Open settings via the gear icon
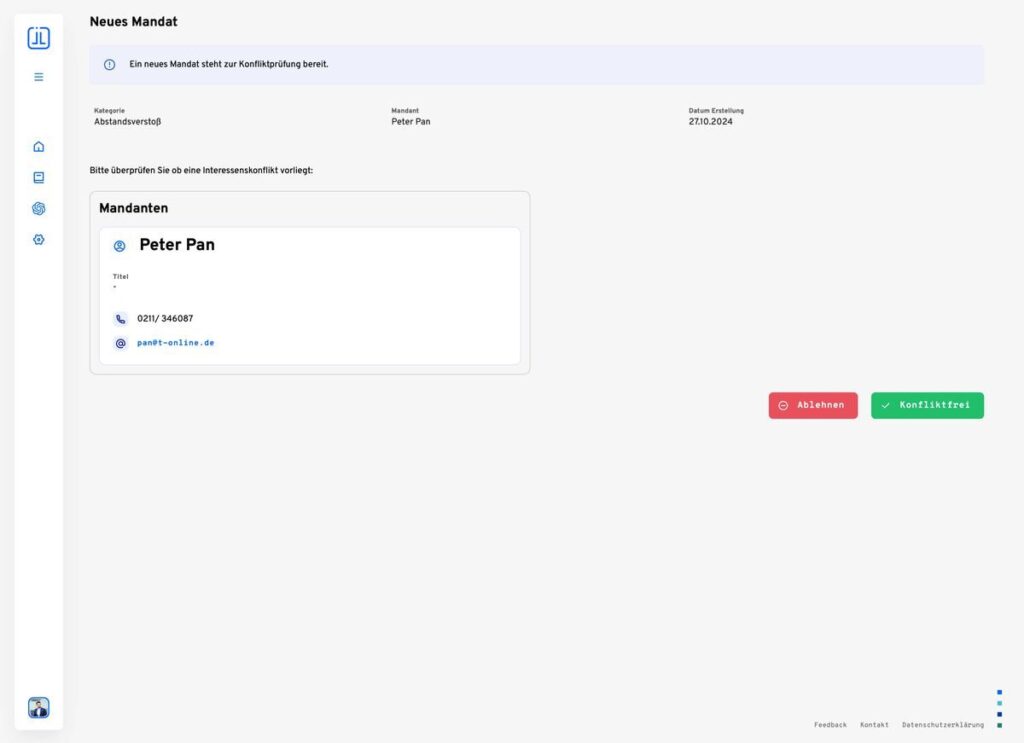 (x=39, y=240)
